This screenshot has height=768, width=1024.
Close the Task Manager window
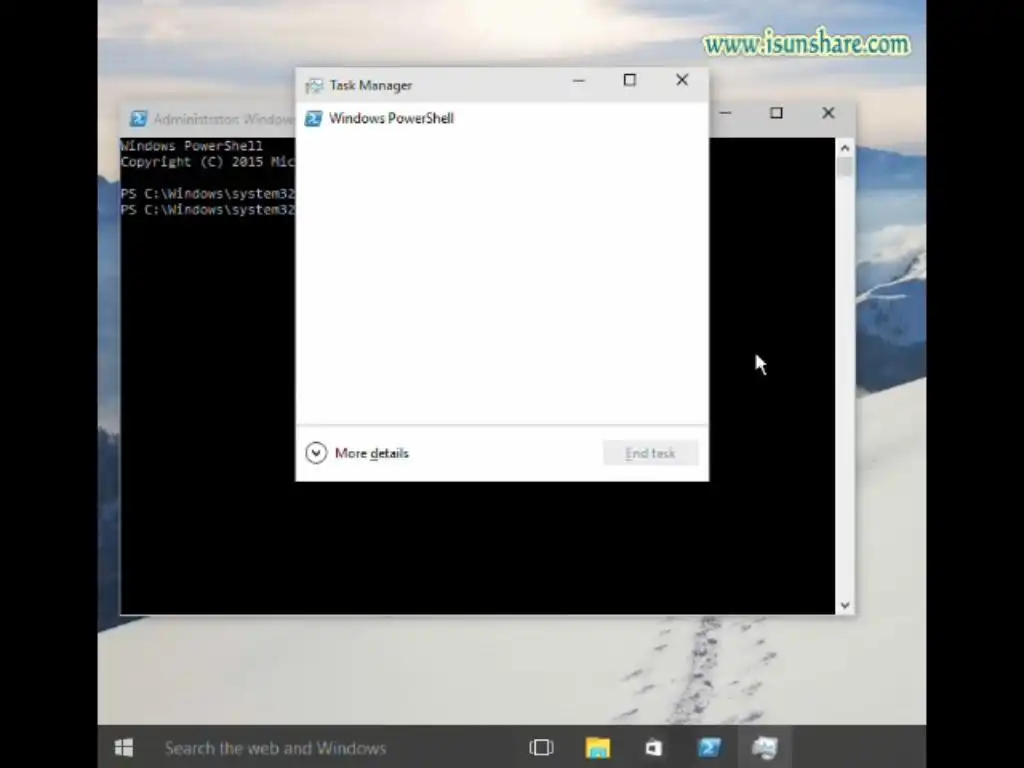(682, 80)
